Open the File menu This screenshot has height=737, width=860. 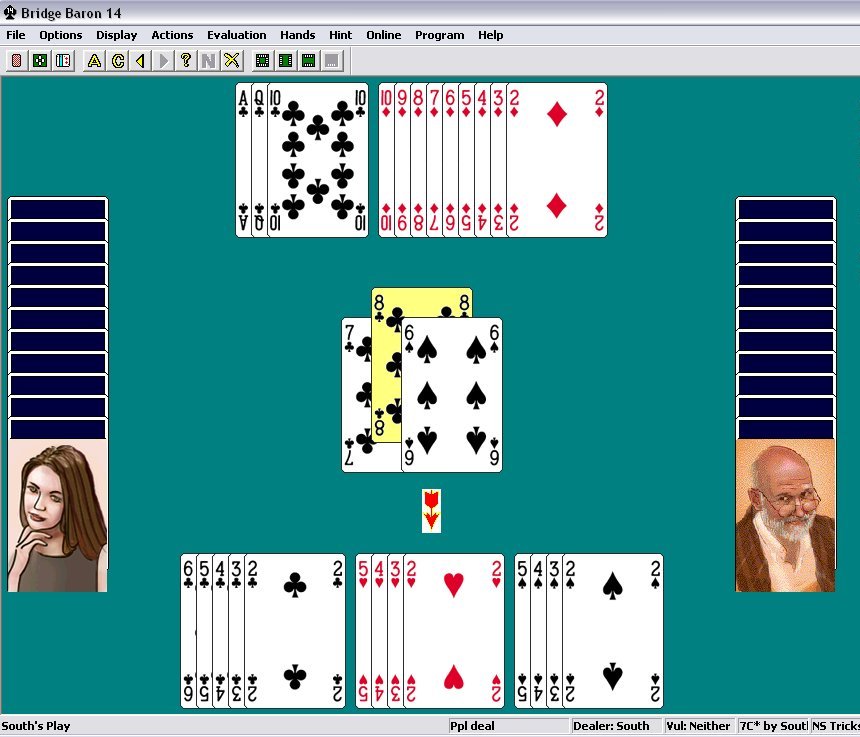(16, 35)
